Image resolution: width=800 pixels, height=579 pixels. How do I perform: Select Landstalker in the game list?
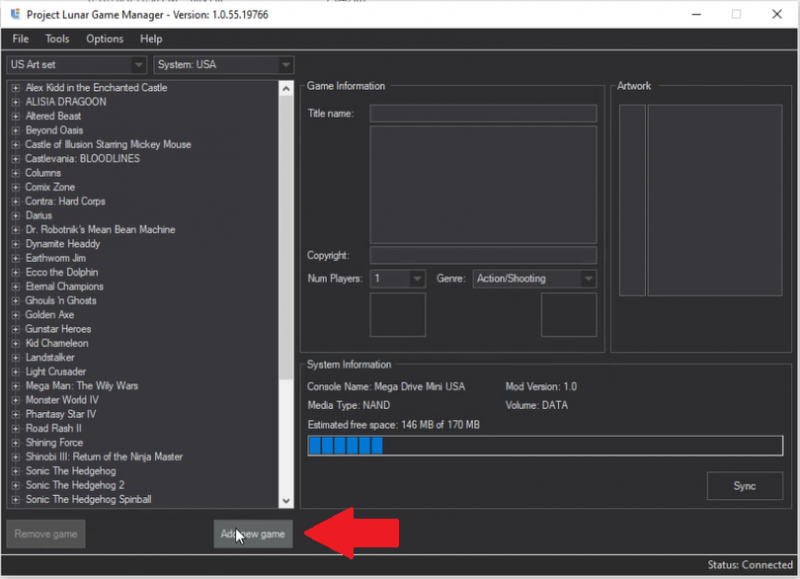tap(50, 358)
